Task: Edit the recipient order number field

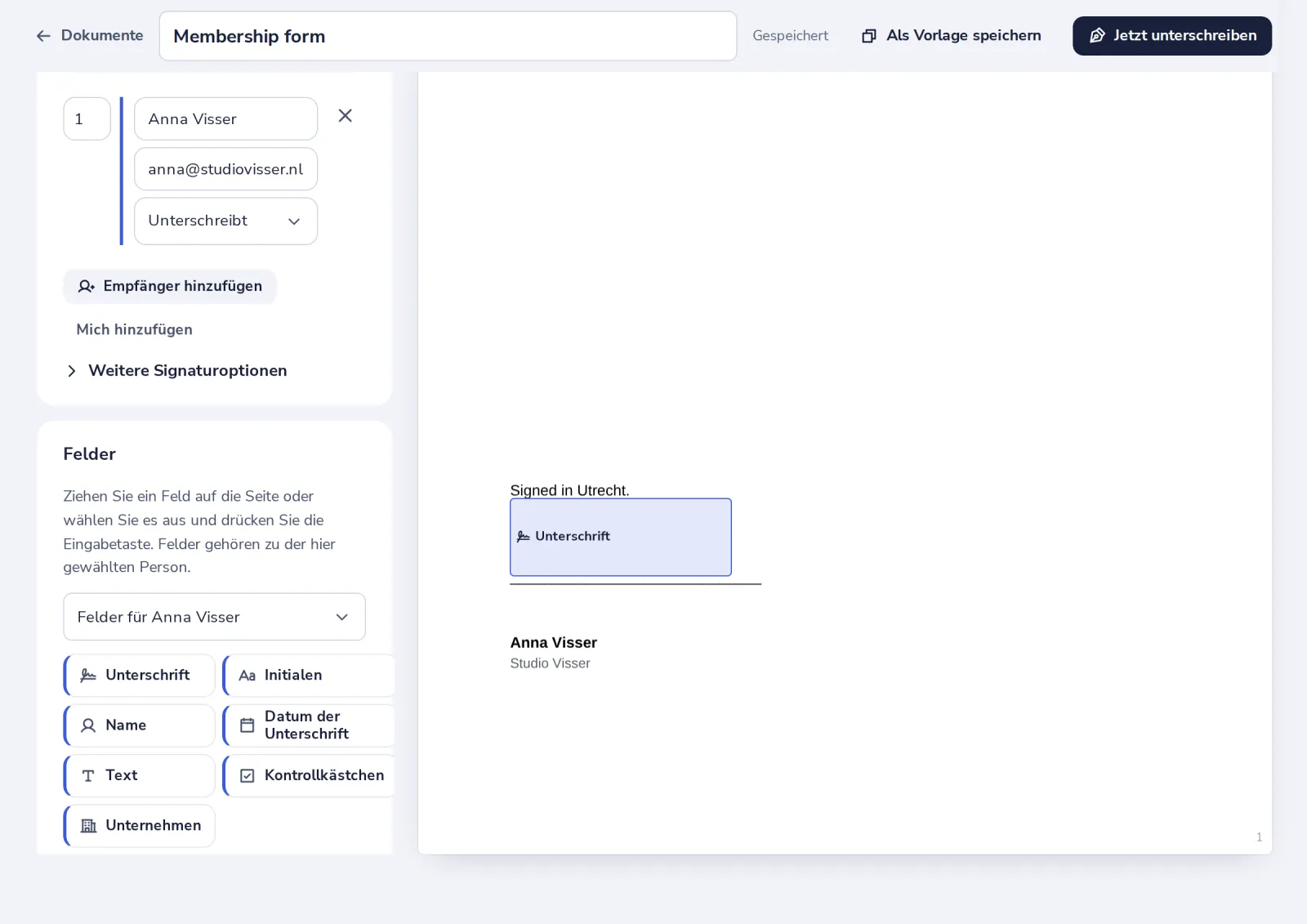Action: 87,119
